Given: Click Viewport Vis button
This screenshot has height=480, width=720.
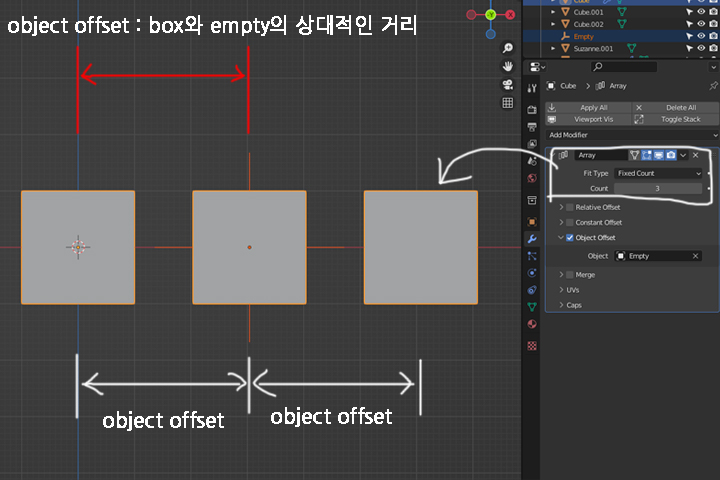Looking at the screenshot, I should click(x=588, y=119).
